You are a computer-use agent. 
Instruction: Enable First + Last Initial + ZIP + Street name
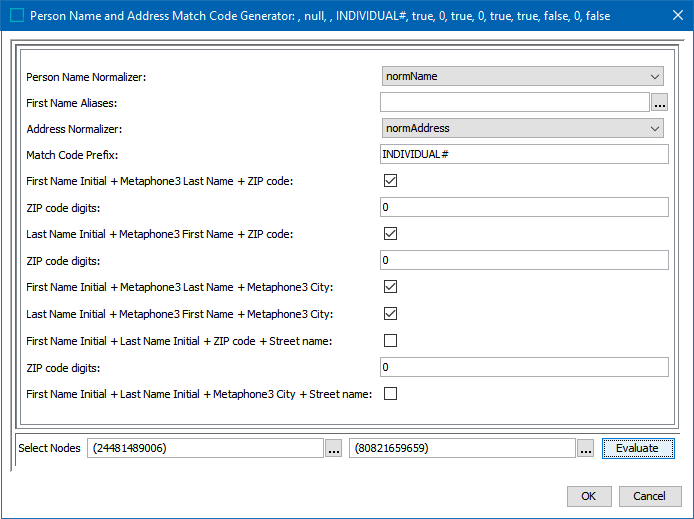(391, 341)
